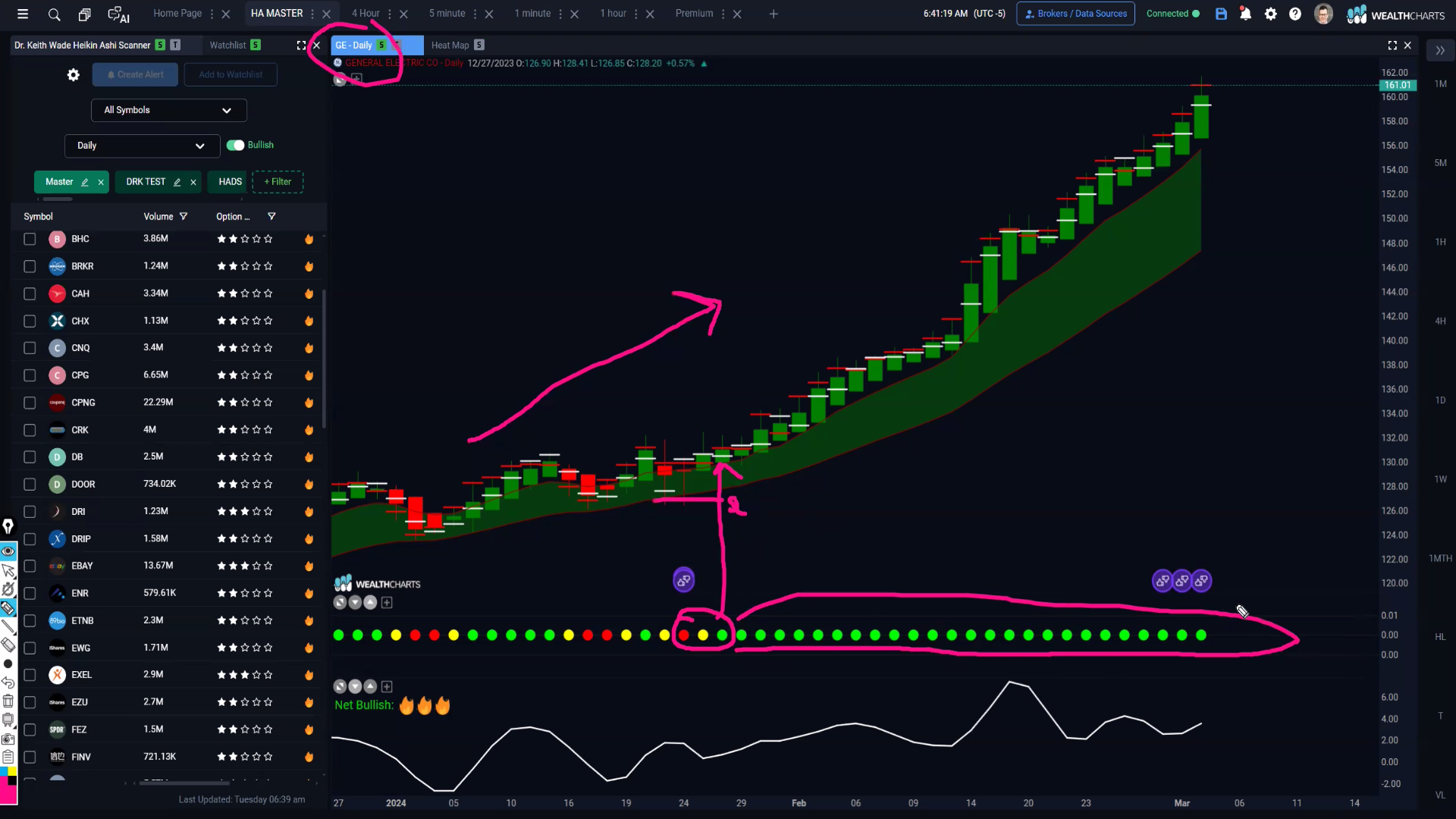Check the EBAY row checkbox

[x=30, y=566]
